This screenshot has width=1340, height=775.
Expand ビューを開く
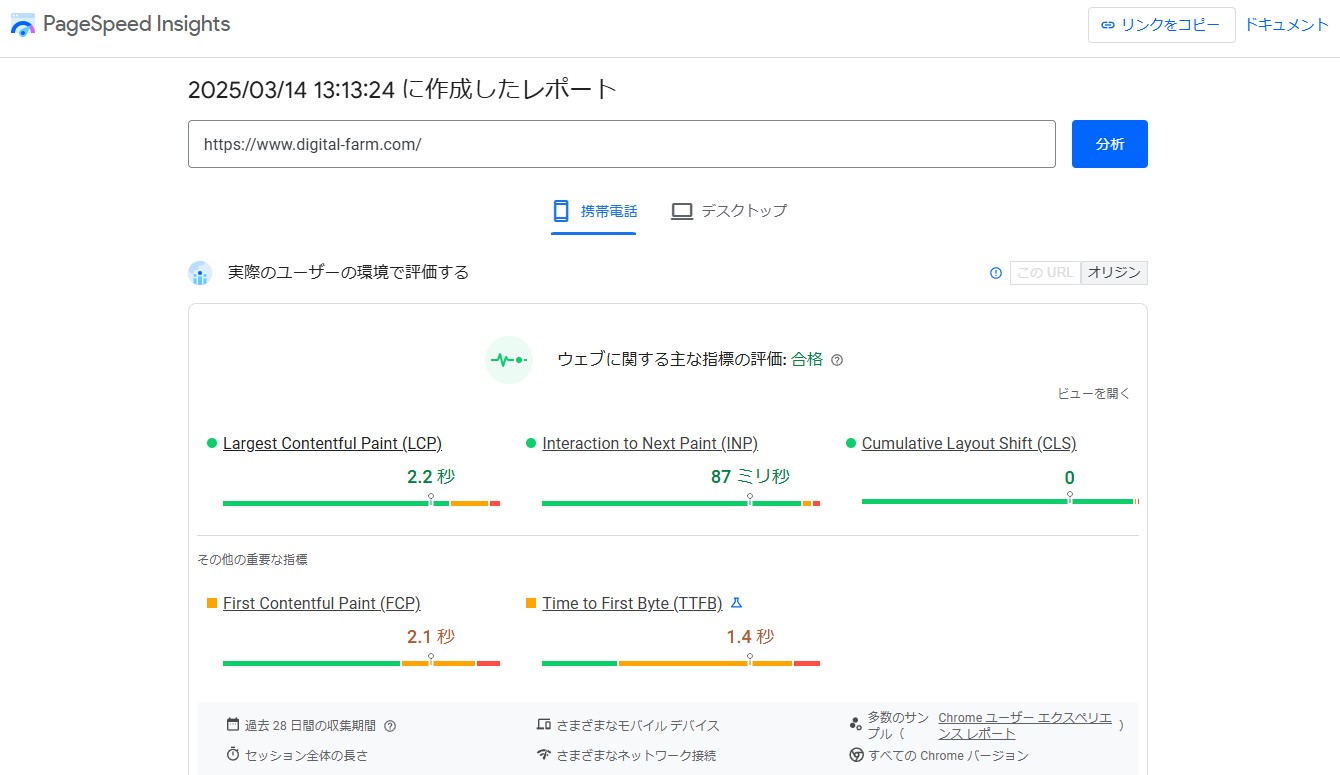pyautogui.click(x=1094, y=394)
